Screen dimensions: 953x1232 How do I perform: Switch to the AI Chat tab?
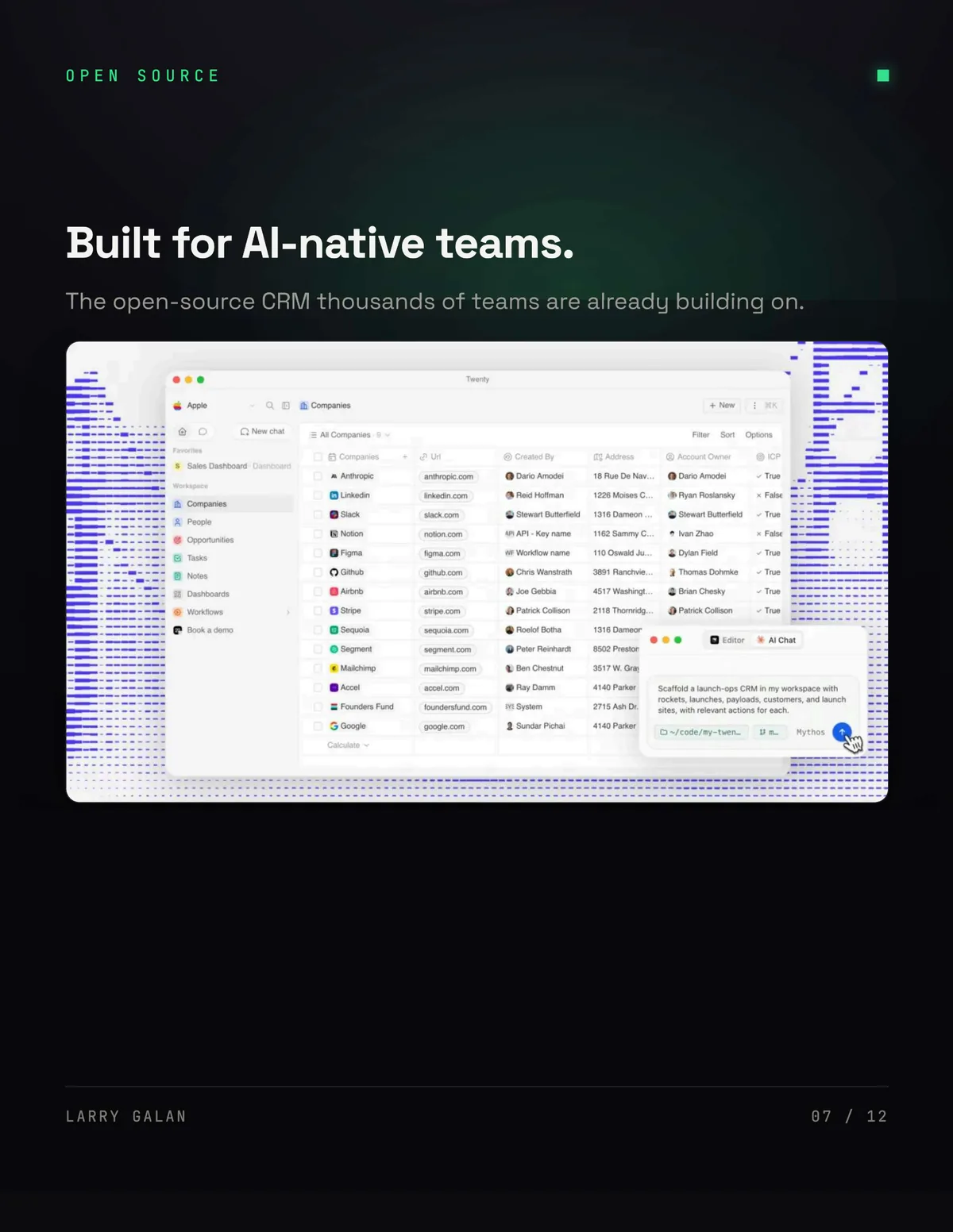777,640
